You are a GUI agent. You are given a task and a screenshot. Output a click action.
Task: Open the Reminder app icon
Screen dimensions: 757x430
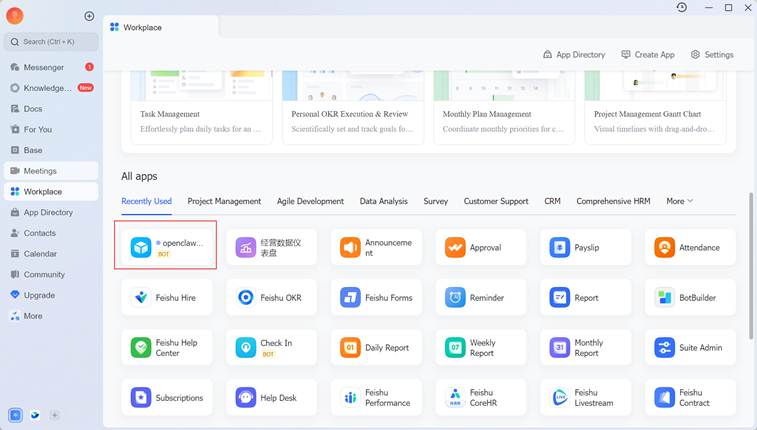click(455, 298)
